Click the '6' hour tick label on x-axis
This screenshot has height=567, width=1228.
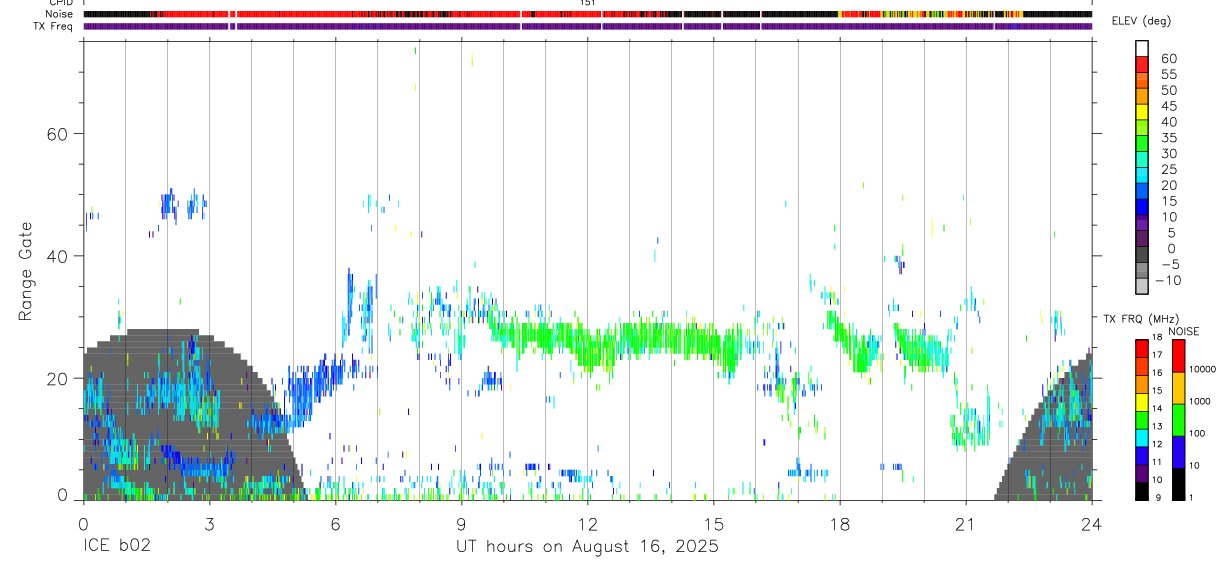335,523
